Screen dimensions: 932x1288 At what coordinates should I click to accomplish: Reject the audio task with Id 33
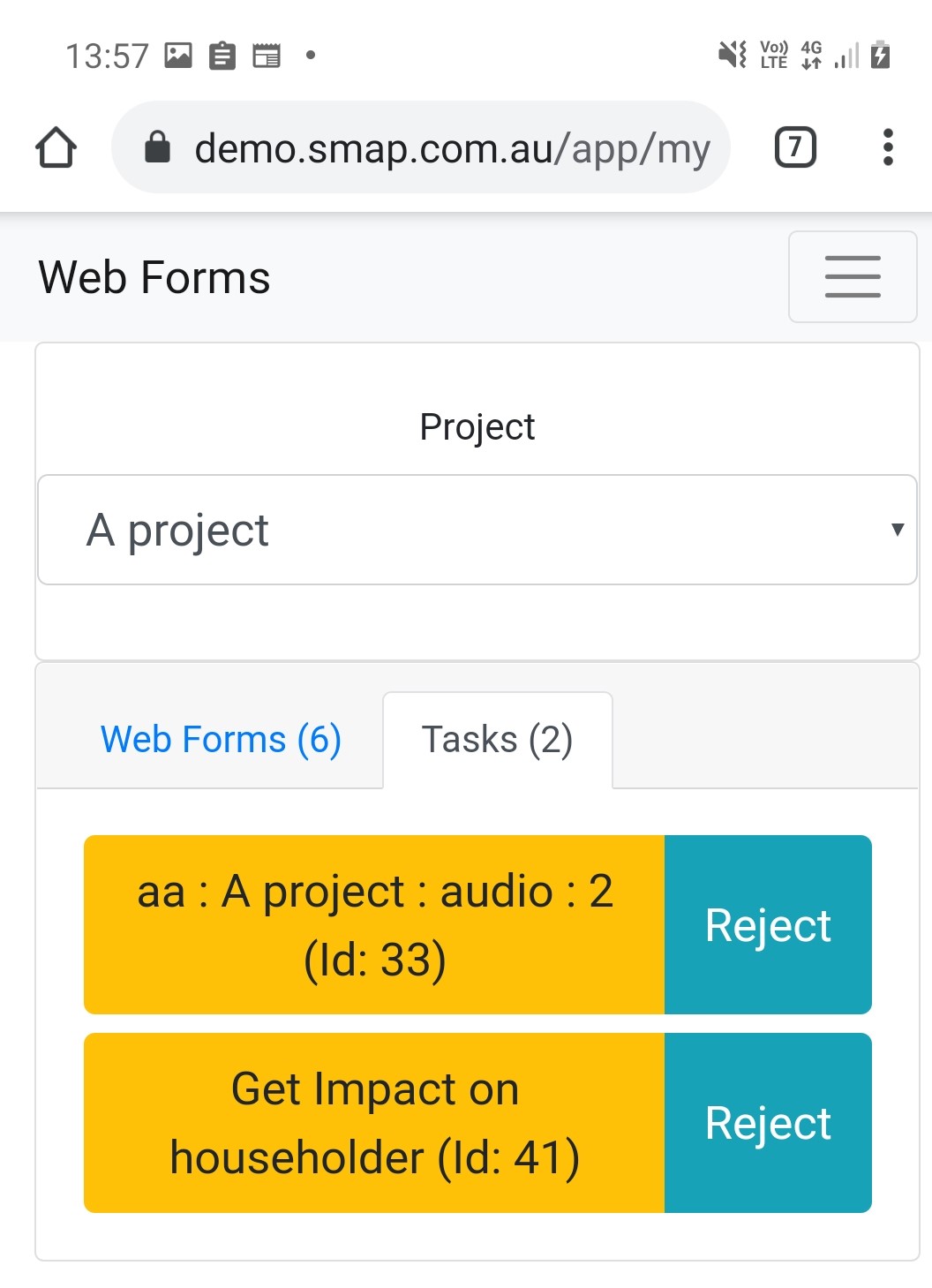point(767,924)
